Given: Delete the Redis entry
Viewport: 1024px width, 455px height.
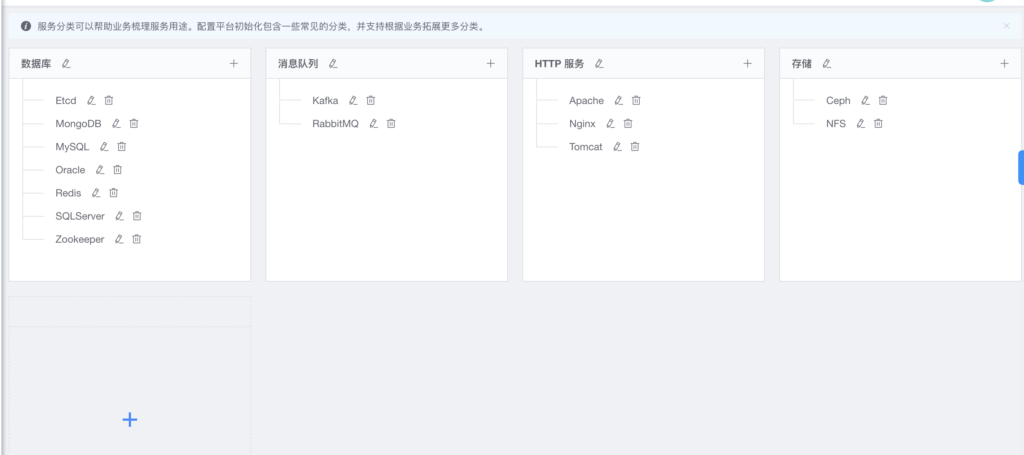Looking at the screenshot, I should [114, 193].
